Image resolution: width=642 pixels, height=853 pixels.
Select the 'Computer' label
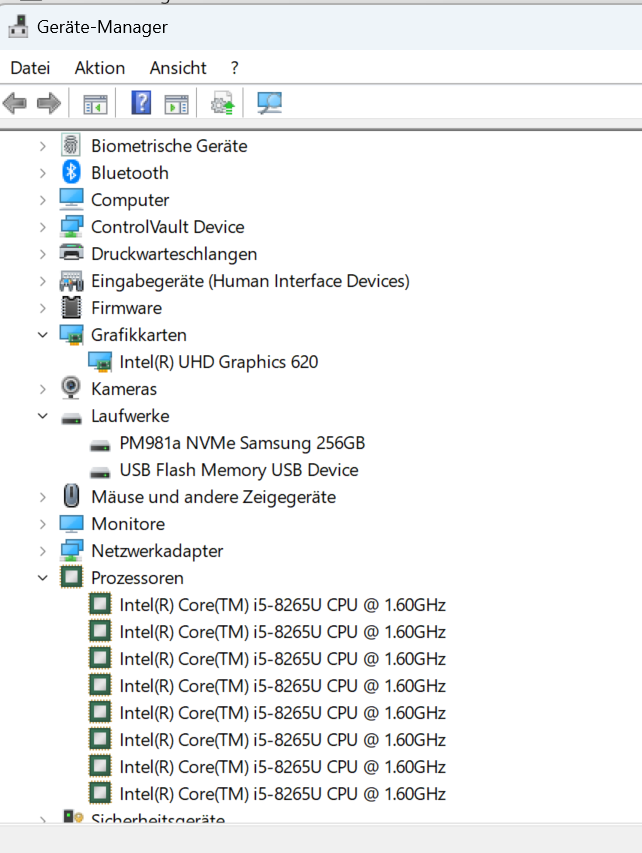(130, 200)
